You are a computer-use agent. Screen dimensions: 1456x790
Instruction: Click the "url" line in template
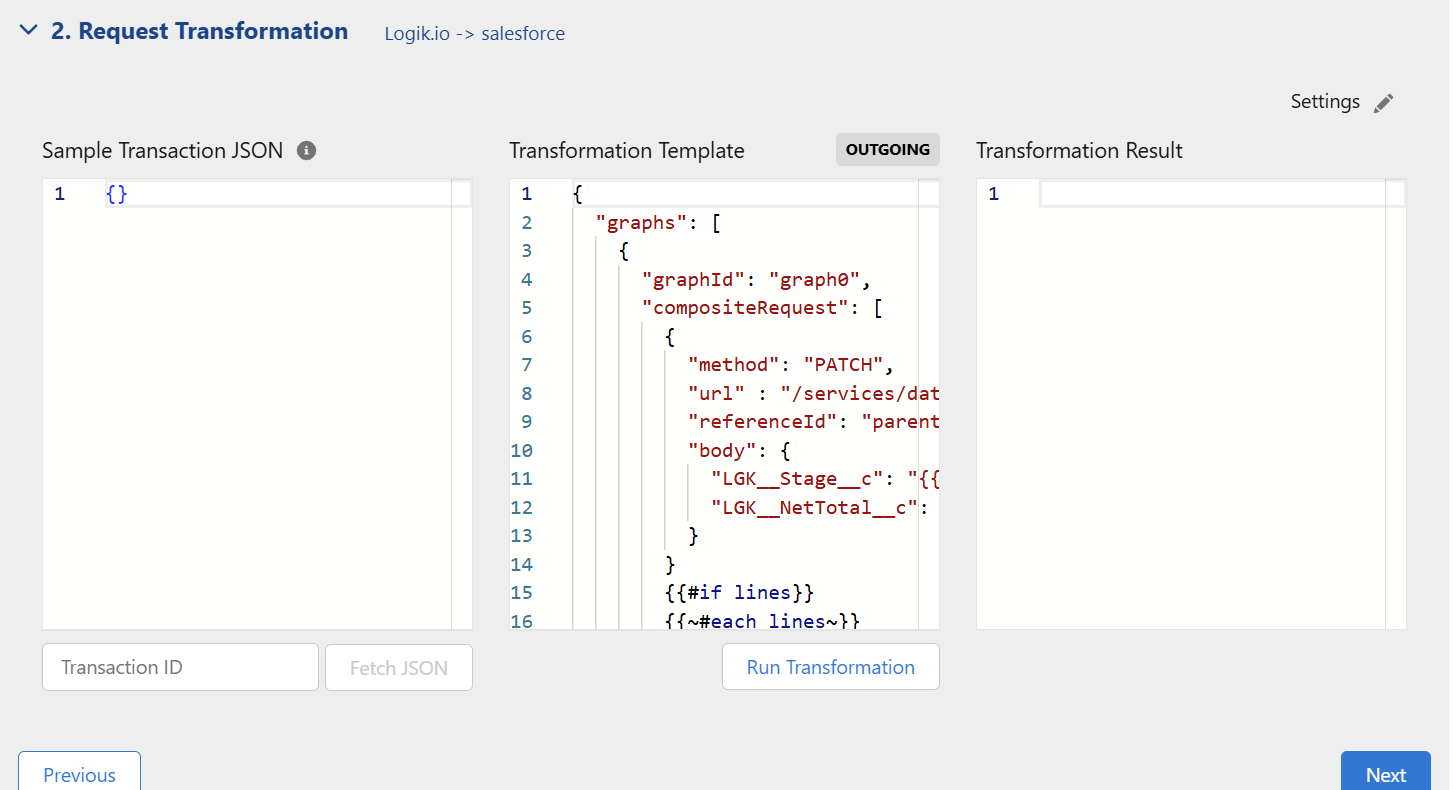coord(813,393)
